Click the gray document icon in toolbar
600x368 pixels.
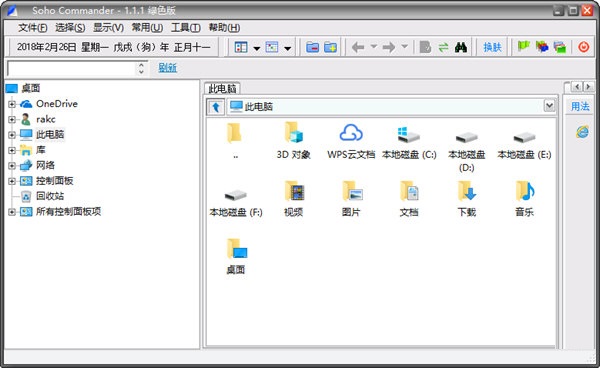point(425,47)
